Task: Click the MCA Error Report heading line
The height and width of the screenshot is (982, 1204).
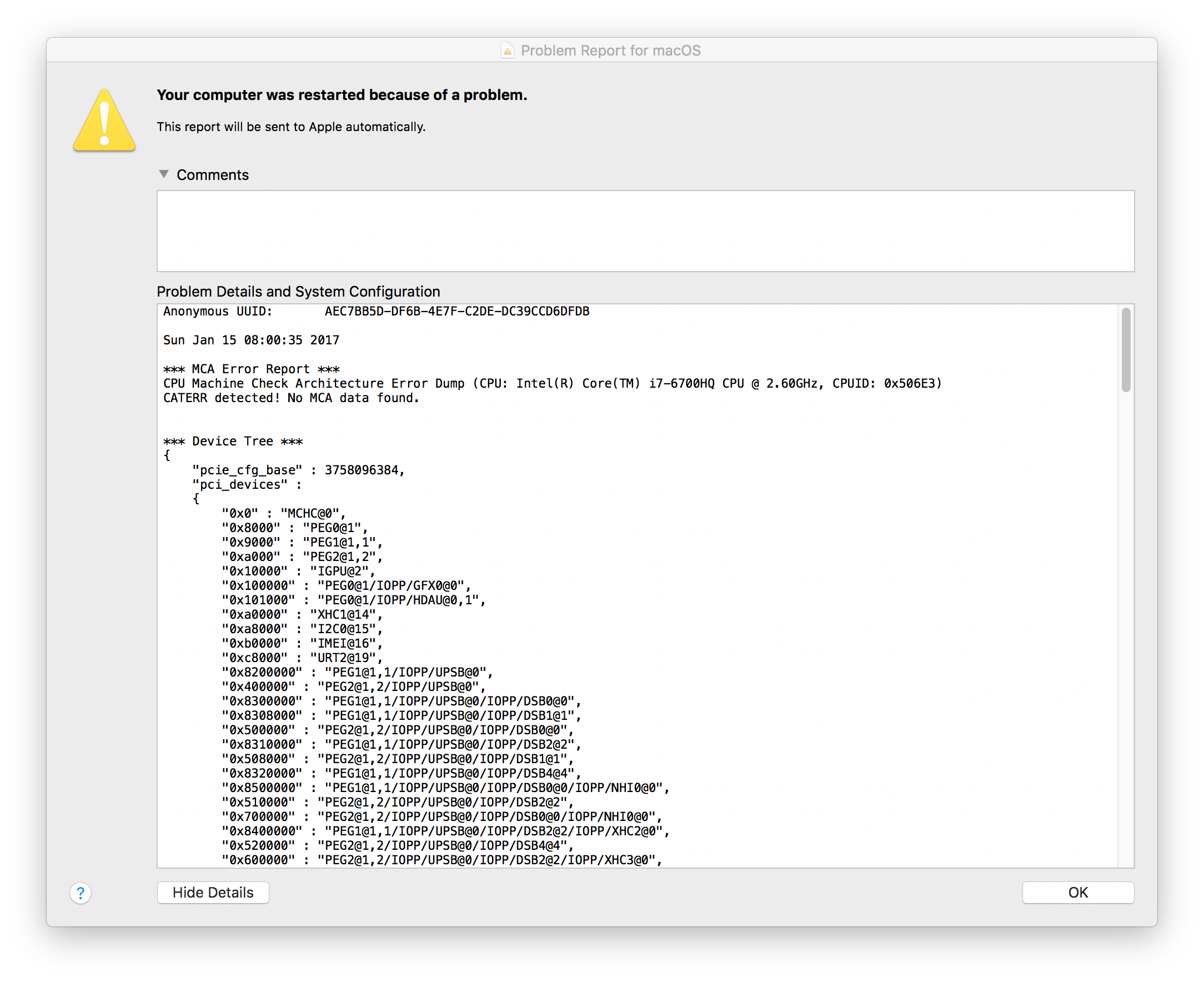Action: pyautogui.click(x=251, y=369)
